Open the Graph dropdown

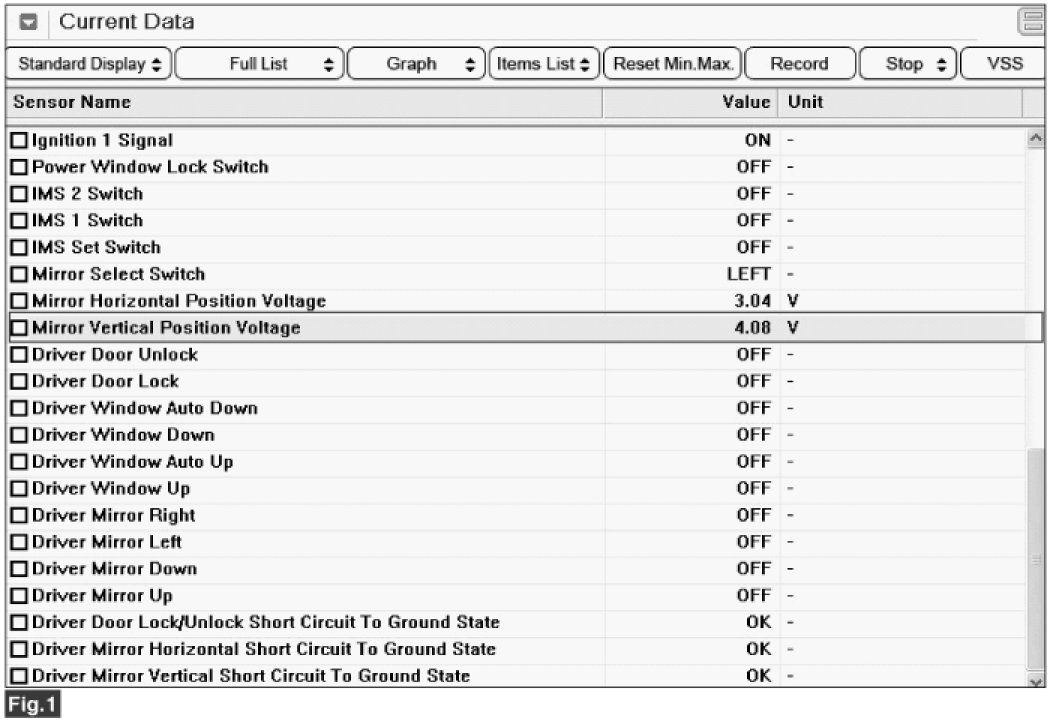418,64
